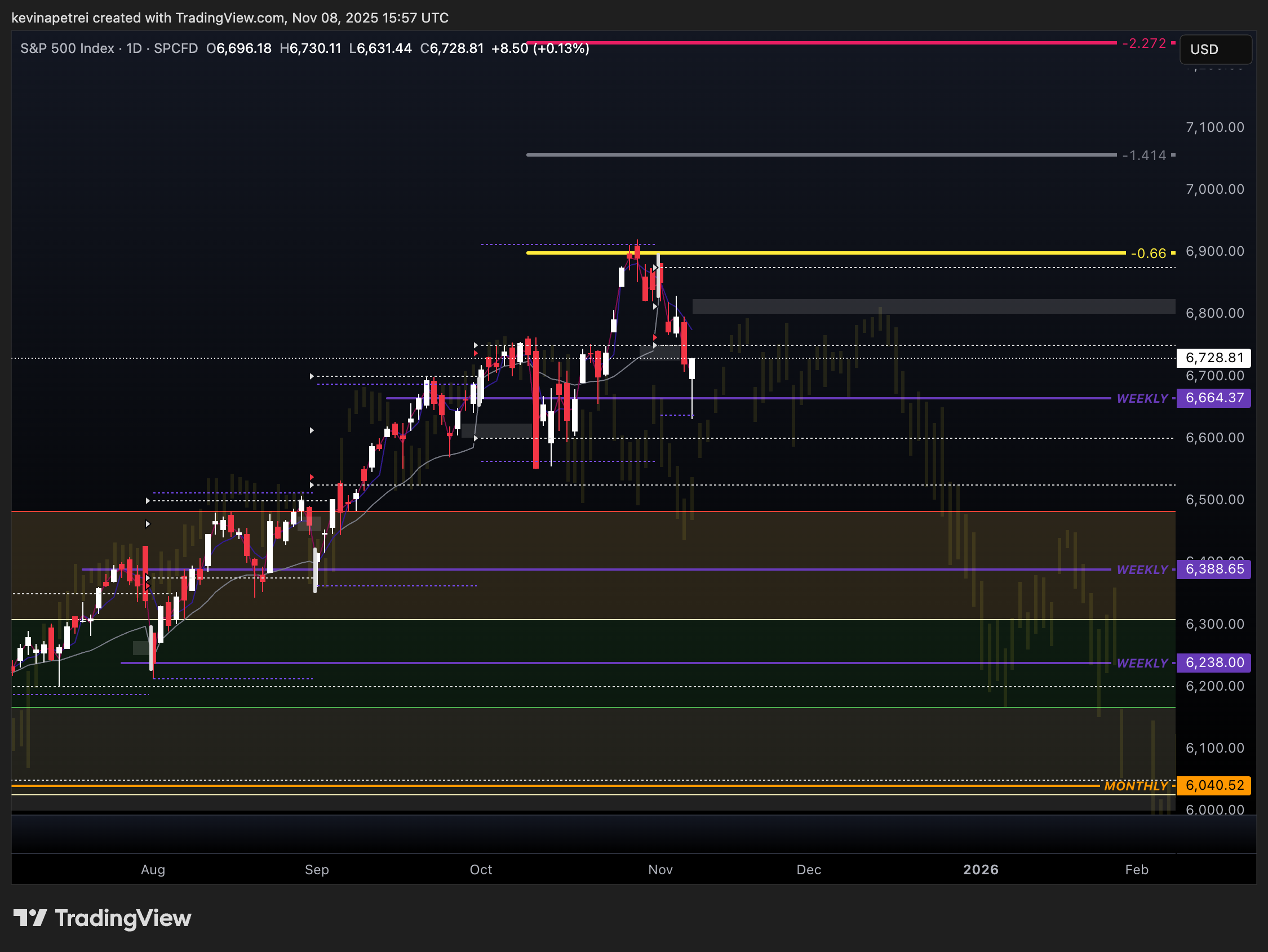Open the USD currency selector
Screen dimensions: 1268x952
[1214, 50]
